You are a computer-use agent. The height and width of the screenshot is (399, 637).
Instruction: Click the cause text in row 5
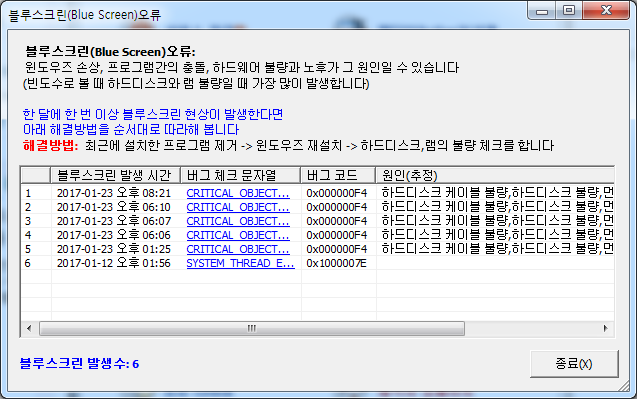(x=497, y=249)
